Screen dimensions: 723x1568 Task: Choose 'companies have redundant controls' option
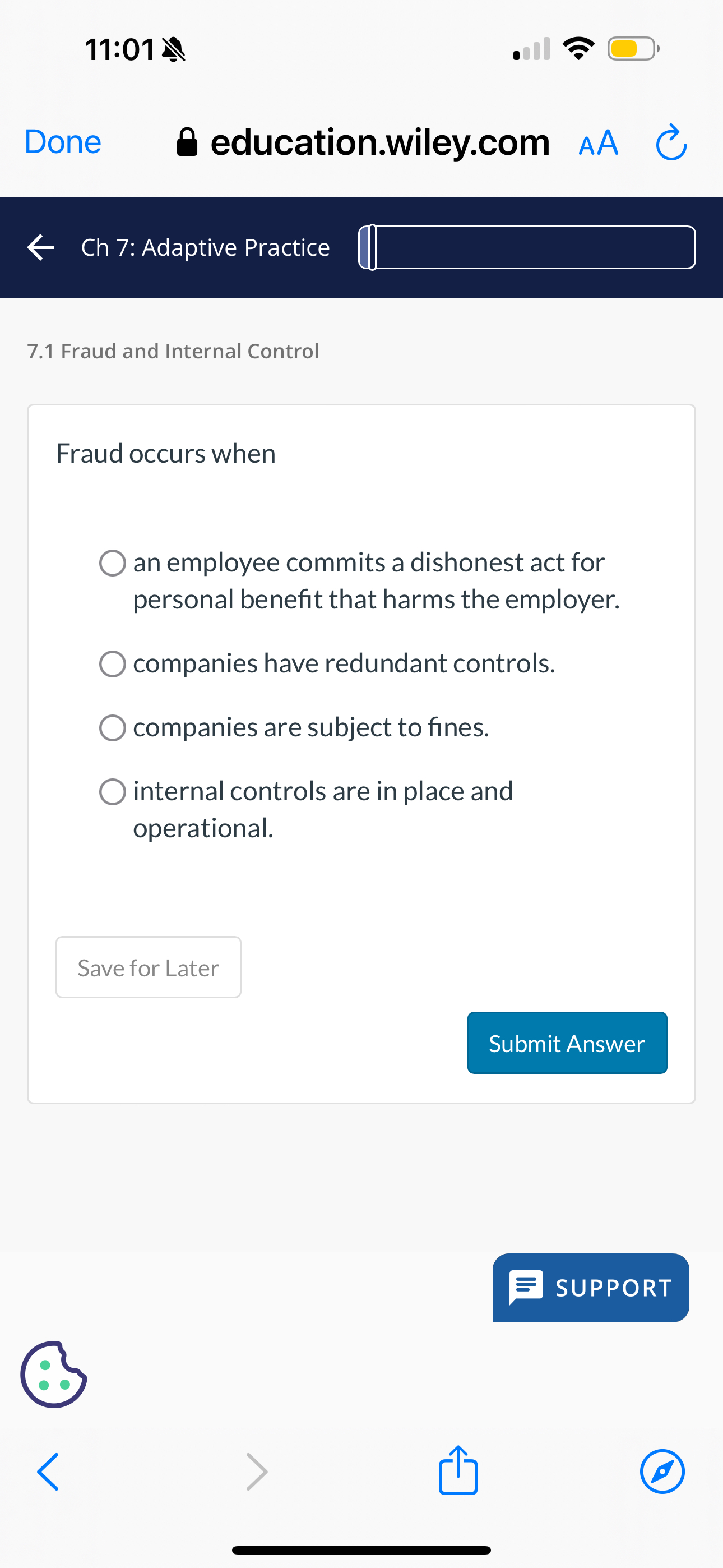[113, 663]
